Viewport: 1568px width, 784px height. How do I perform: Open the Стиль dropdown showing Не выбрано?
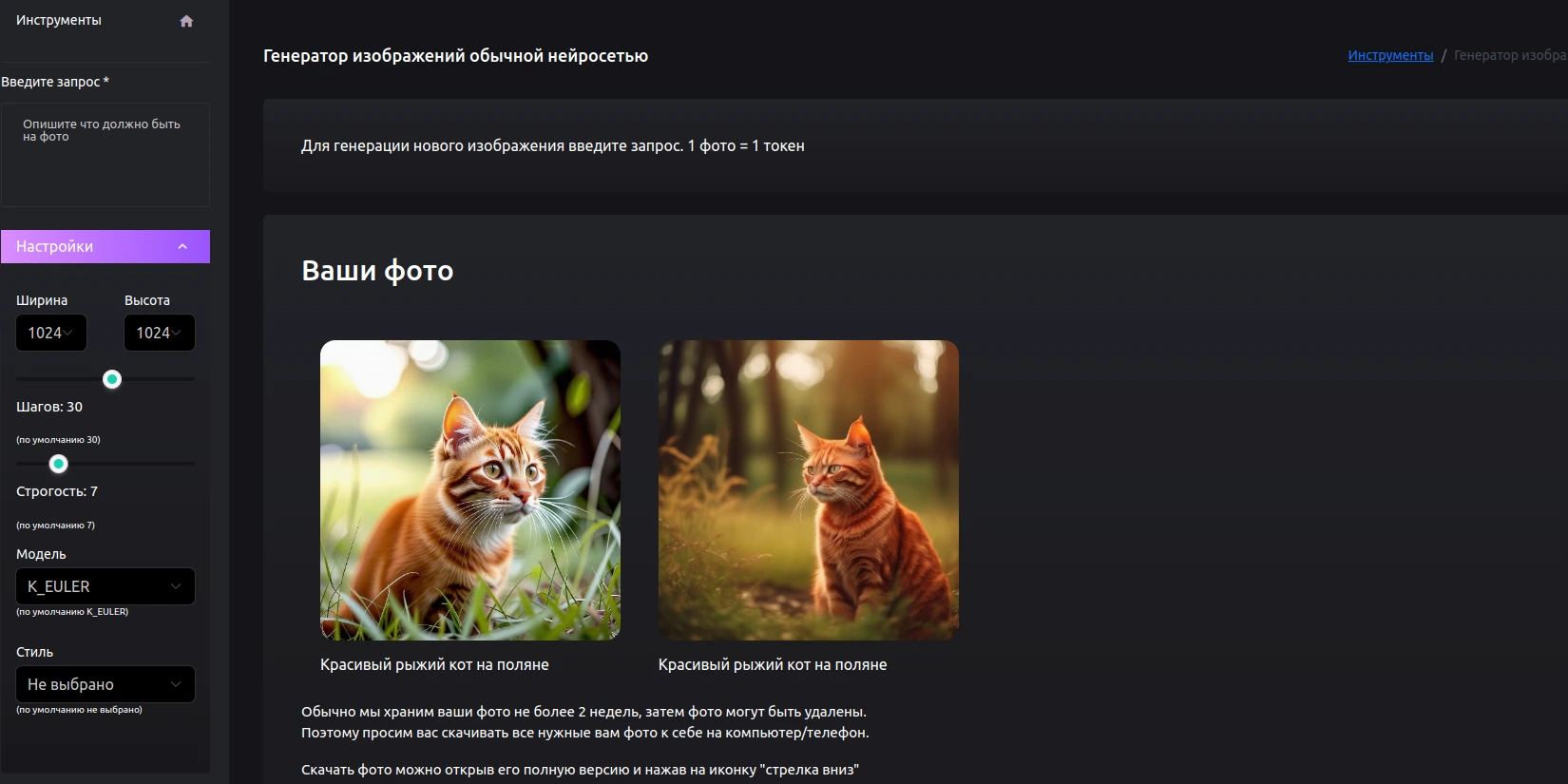point(105,684)
